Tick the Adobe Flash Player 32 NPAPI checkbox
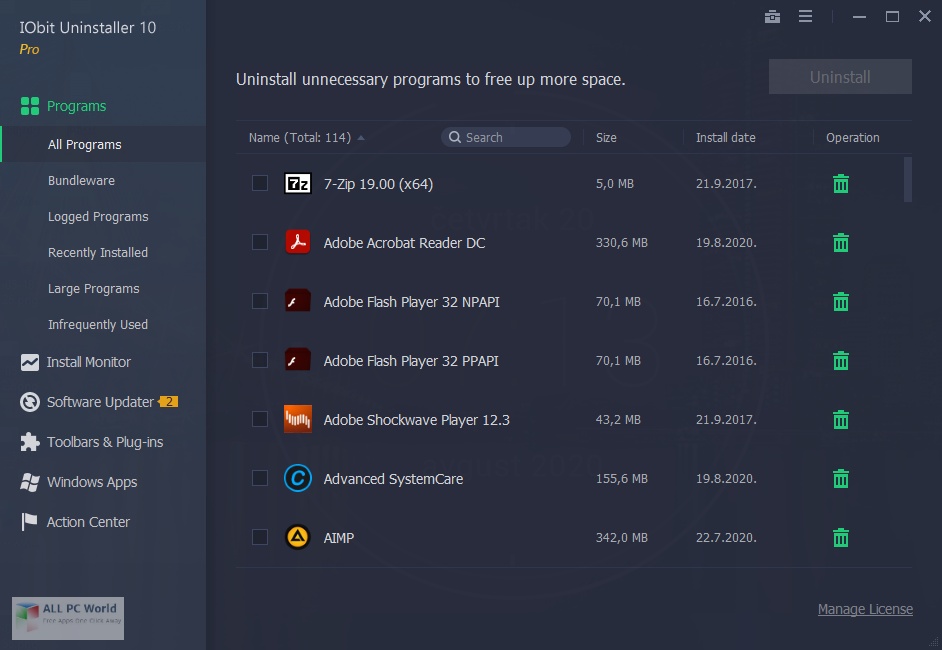This screenshot has width=942, height=650. coord(260,301)
